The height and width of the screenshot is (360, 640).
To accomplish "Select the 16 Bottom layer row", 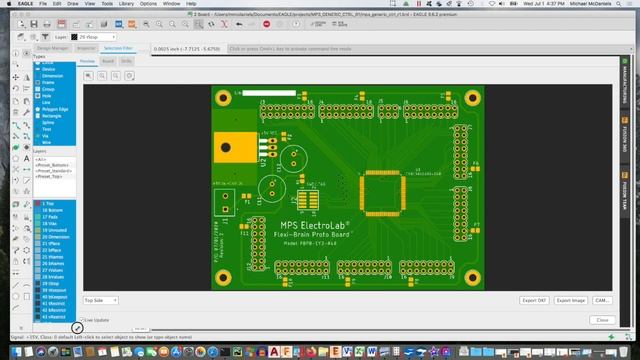I will click(54, 210).
